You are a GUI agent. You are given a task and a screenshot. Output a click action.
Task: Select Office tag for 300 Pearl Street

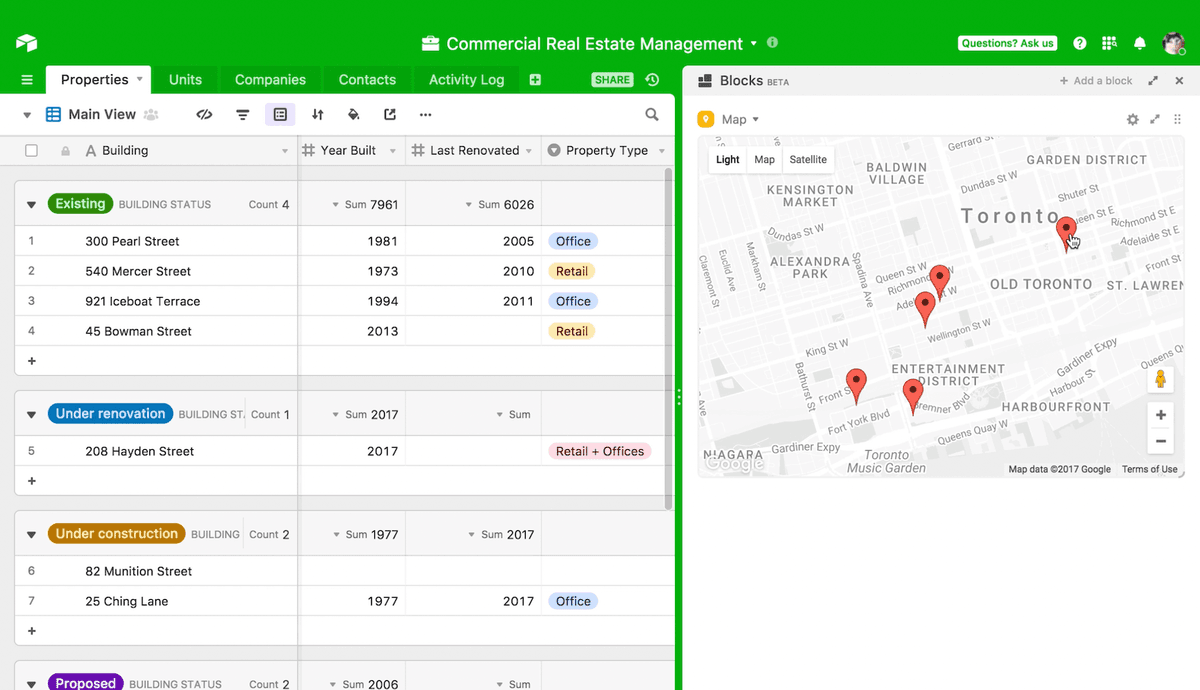pyautogui.click(x=573, y=241)
